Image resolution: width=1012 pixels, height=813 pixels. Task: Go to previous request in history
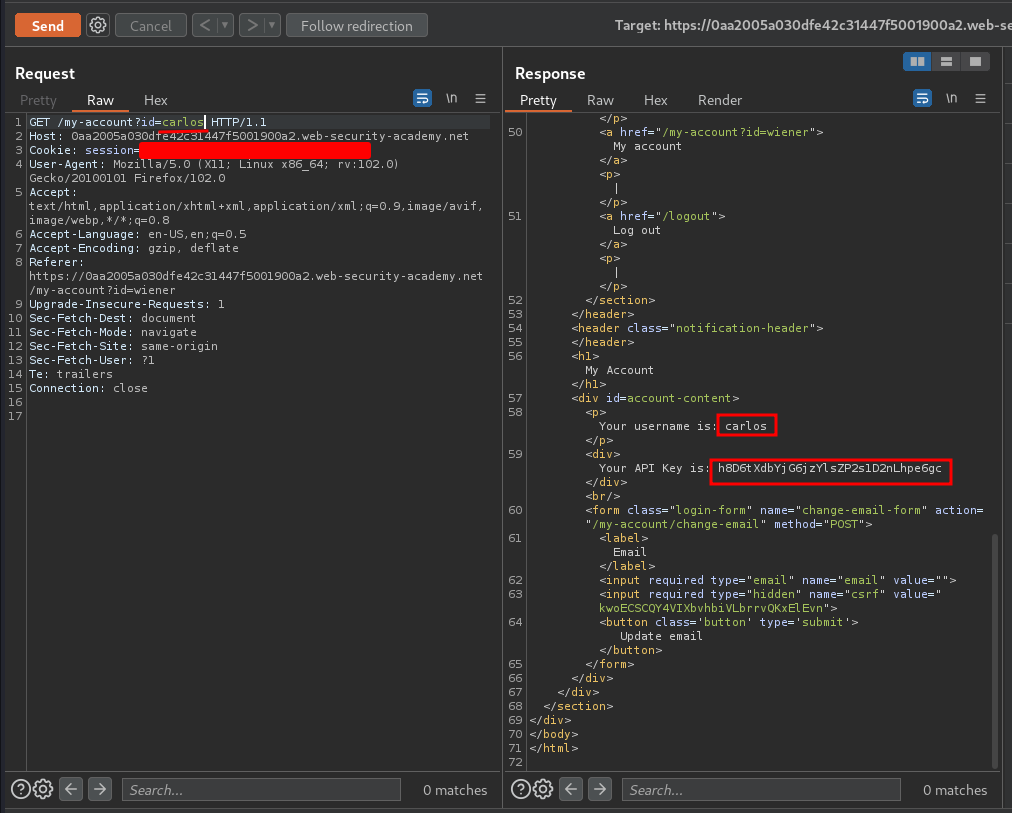click(x=205, y=26)
